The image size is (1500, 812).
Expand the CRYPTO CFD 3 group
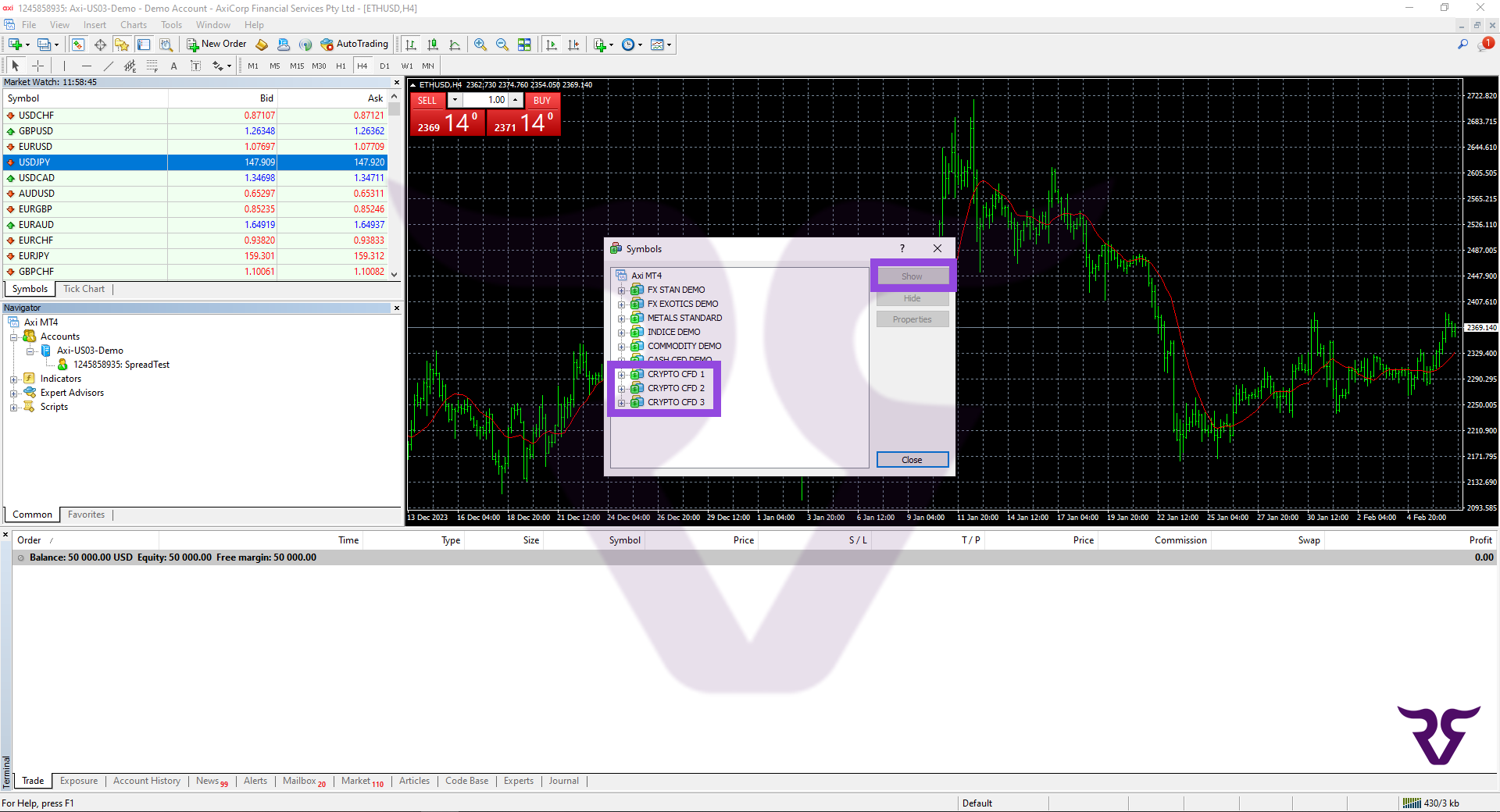(622, 403)
